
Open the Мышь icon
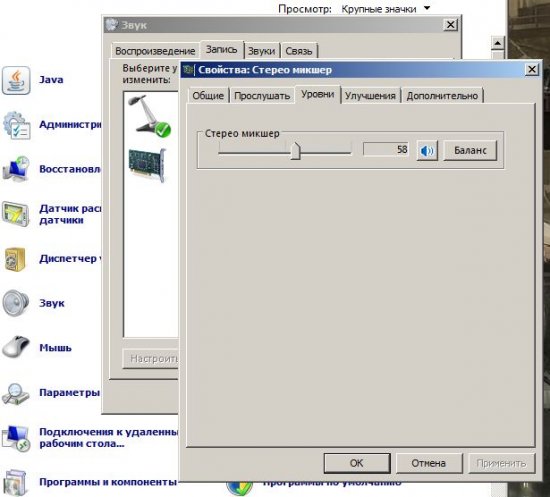pyautogui.click(x=16, y=347)
